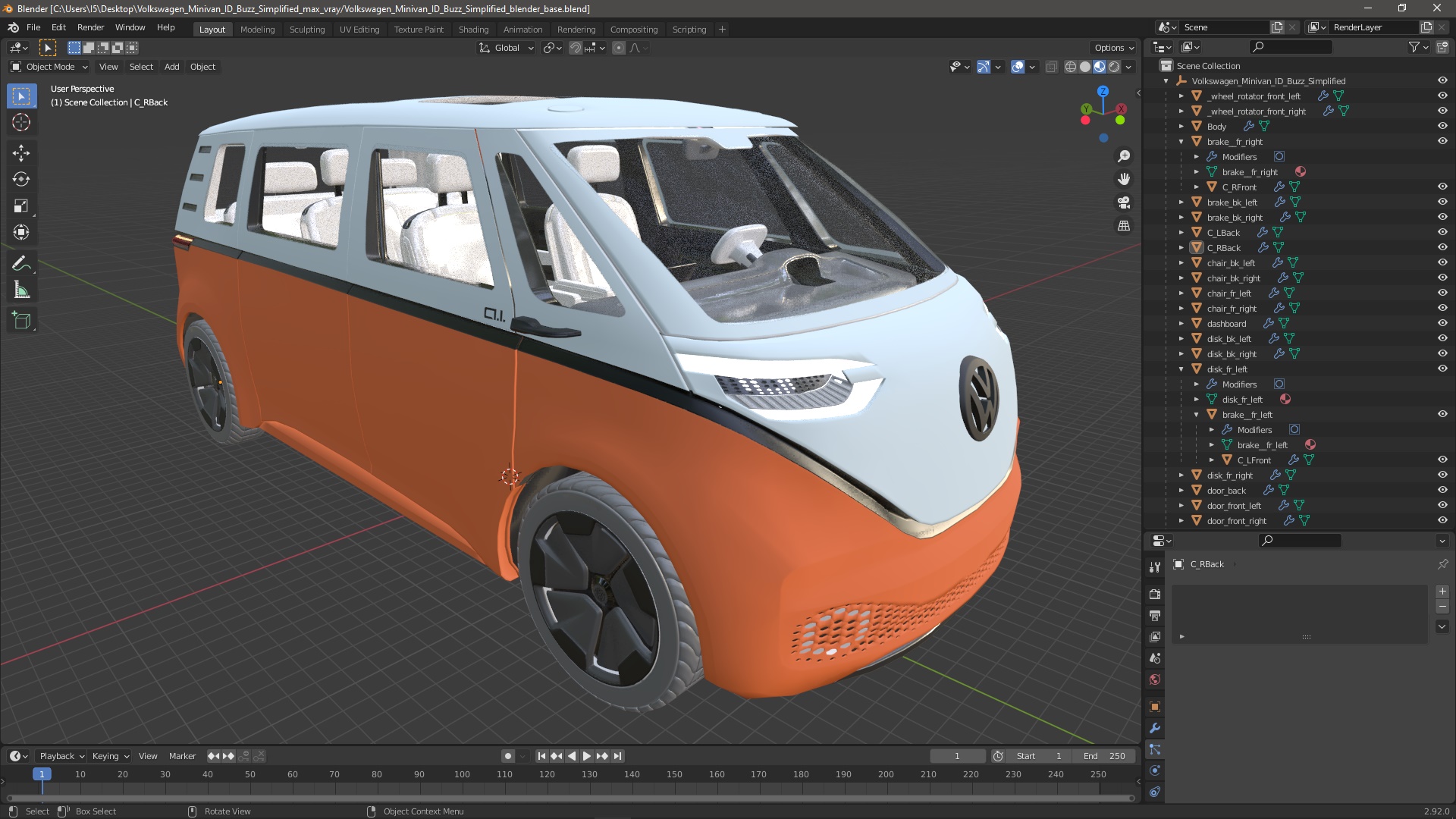
Task: Open the Shading workspace tab
Action: pyautogui.click(x=473, y=30)
